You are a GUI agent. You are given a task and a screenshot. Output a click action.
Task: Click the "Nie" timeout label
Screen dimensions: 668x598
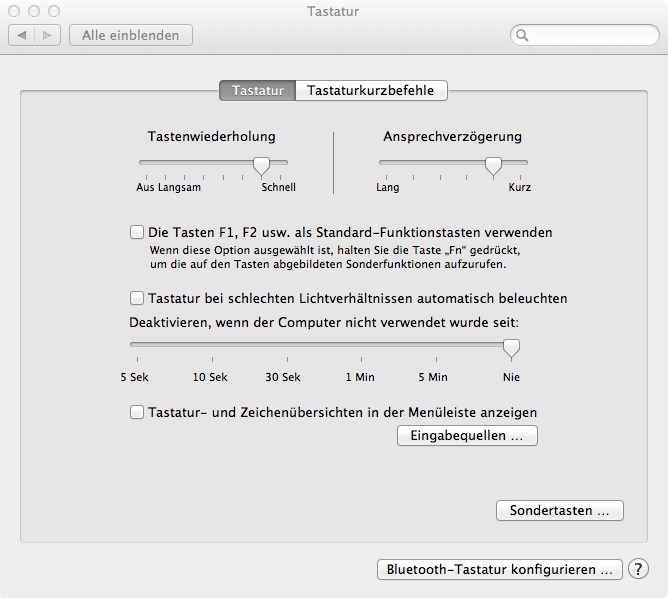pos(511,377)
